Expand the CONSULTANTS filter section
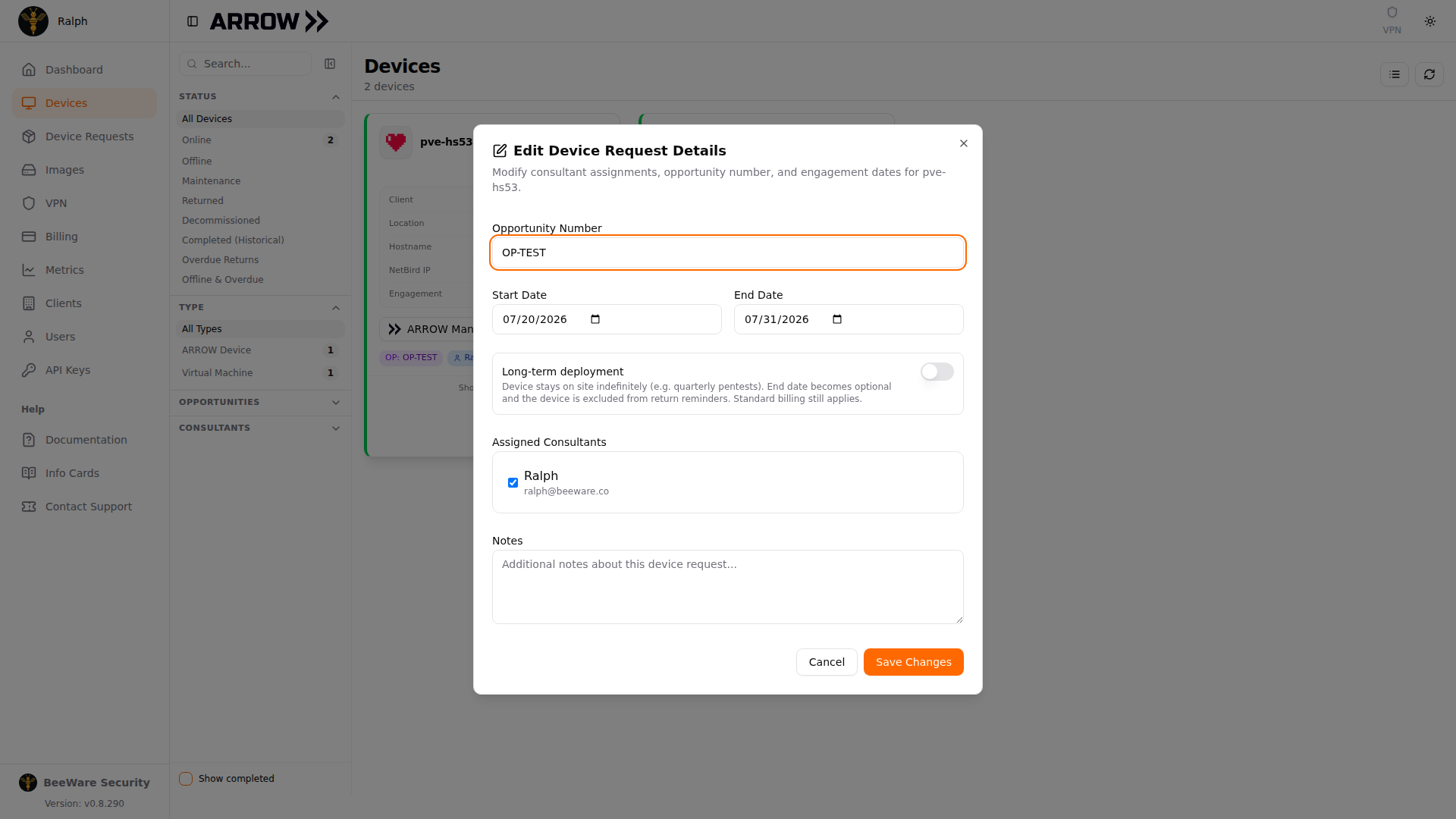The height and width of the screenshot is (819, 1456). [x=260, y=428]
